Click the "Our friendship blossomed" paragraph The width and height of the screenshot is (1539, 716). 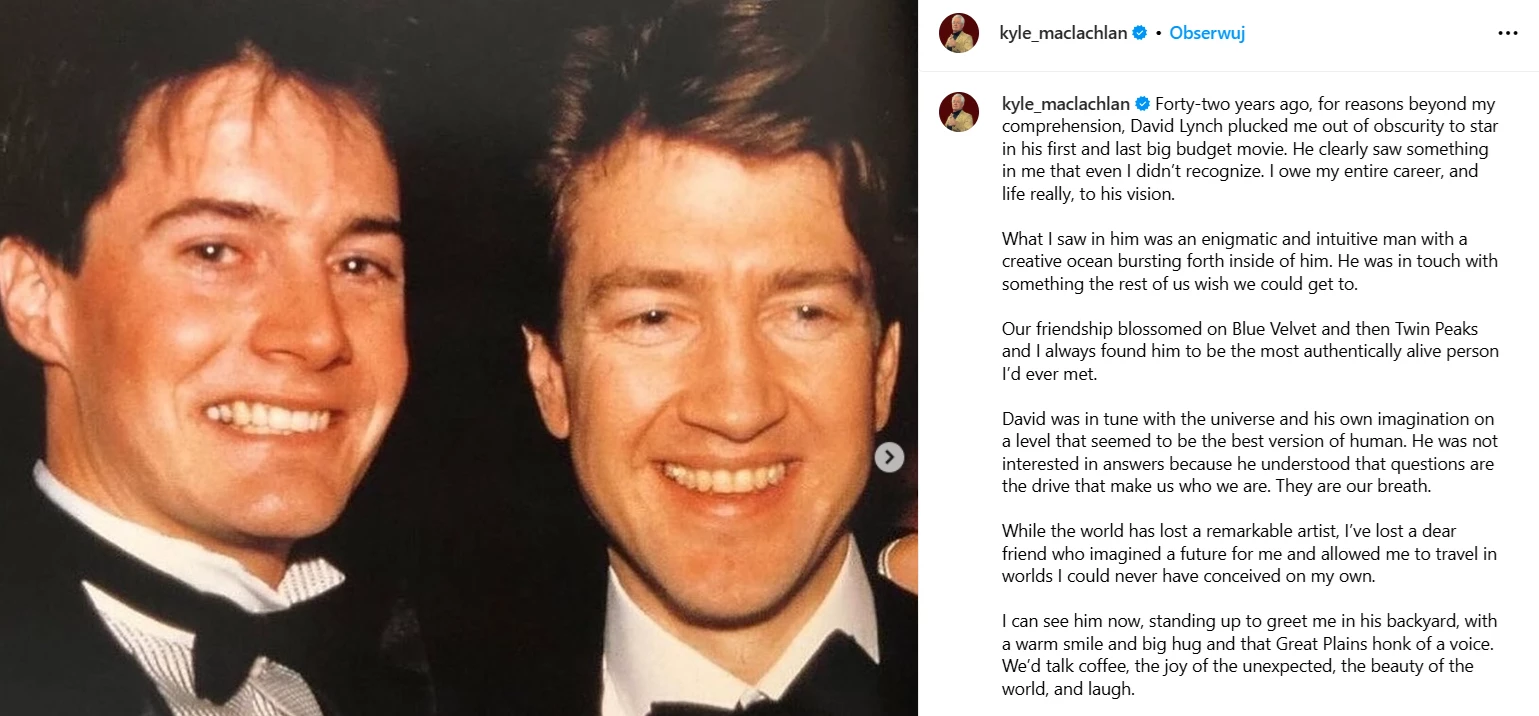[x=1250, y=352]
